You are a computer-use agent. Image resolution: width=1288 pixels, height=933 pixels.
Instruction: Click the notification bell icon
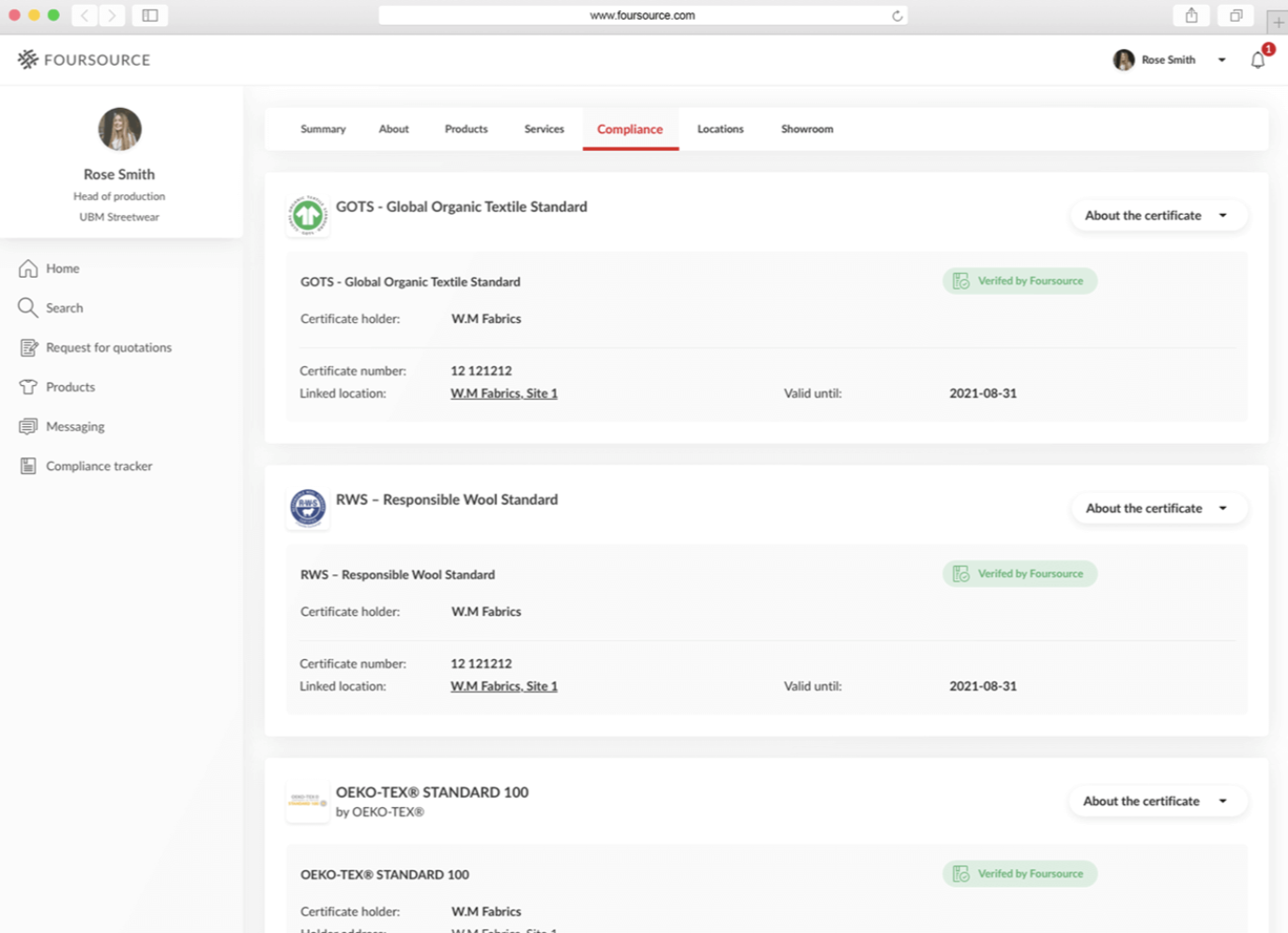point(1258,60)
